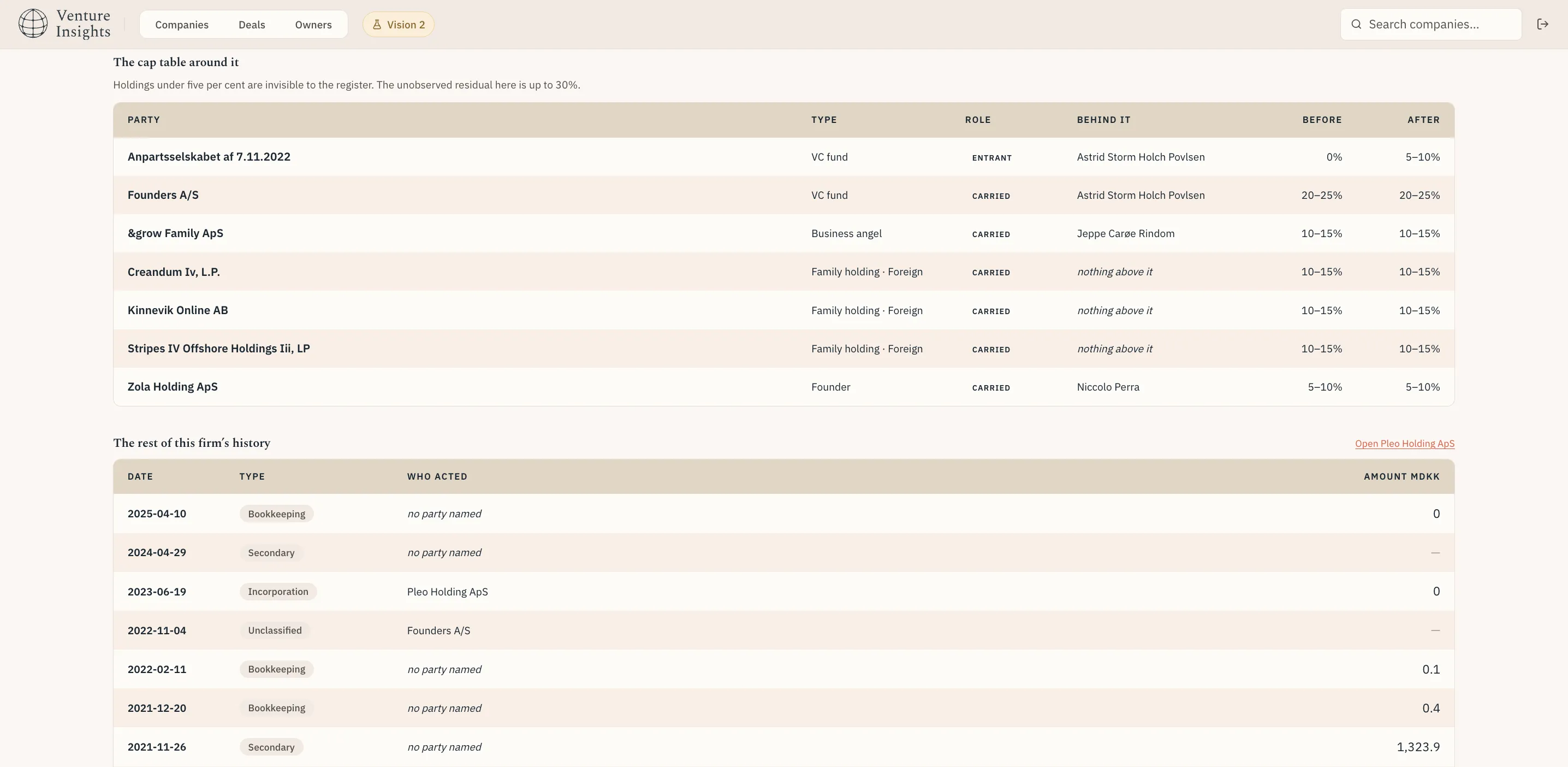
Task: Select Kinnevik Online AB party name
Action: tap(178, 310)
